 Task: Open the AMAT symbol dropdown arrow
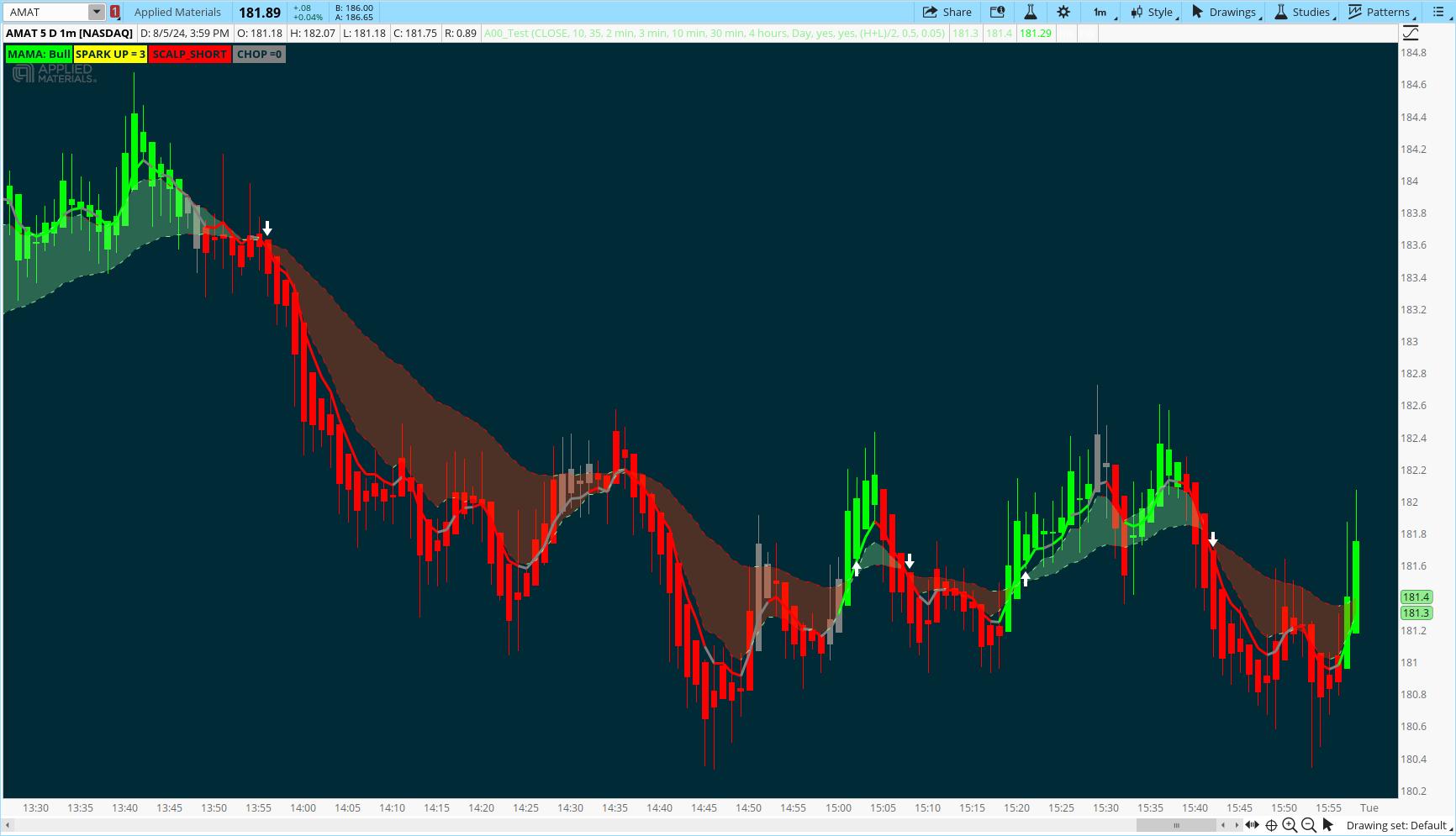click(x=97, y=12)
